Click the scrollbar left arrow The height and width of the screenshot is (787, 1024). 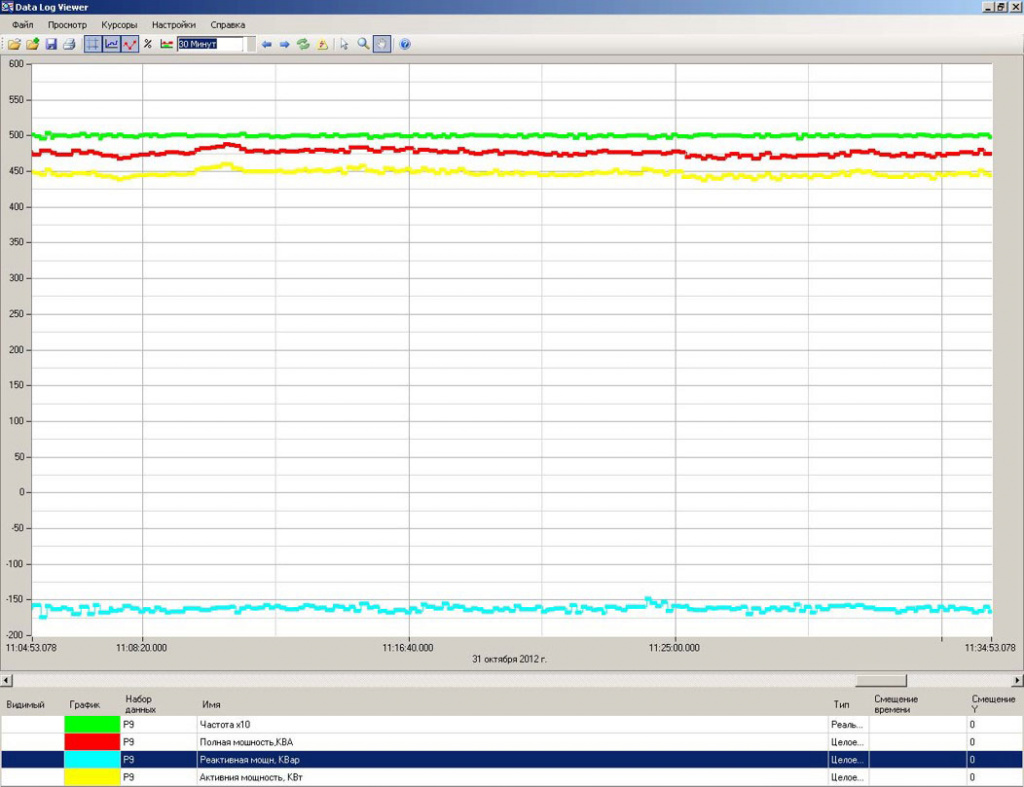tap(6, 681)
